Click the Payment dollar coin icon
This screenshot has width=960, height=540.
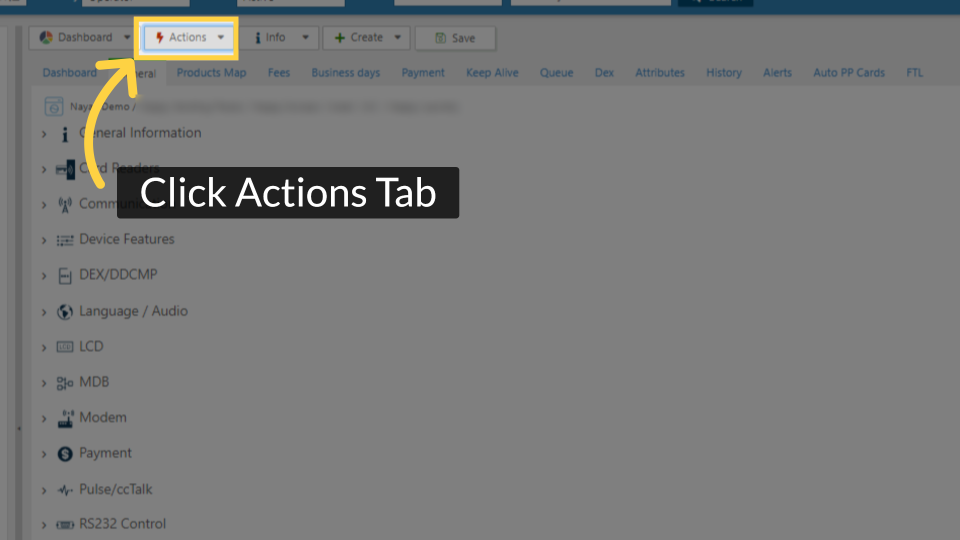[x=65, y=454]
